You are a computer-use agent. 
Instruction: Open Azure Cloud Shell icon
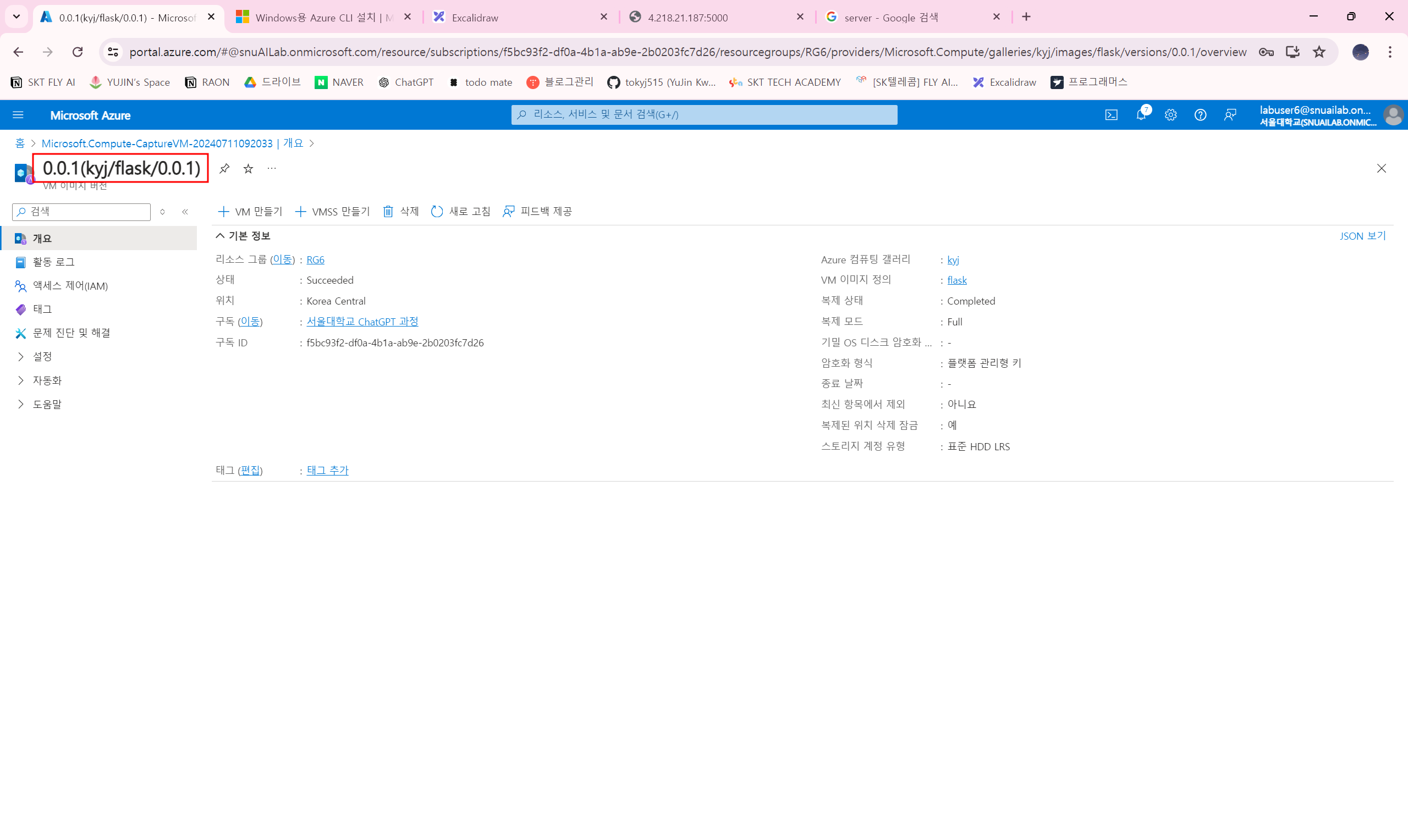click(x=1111, y=115)
